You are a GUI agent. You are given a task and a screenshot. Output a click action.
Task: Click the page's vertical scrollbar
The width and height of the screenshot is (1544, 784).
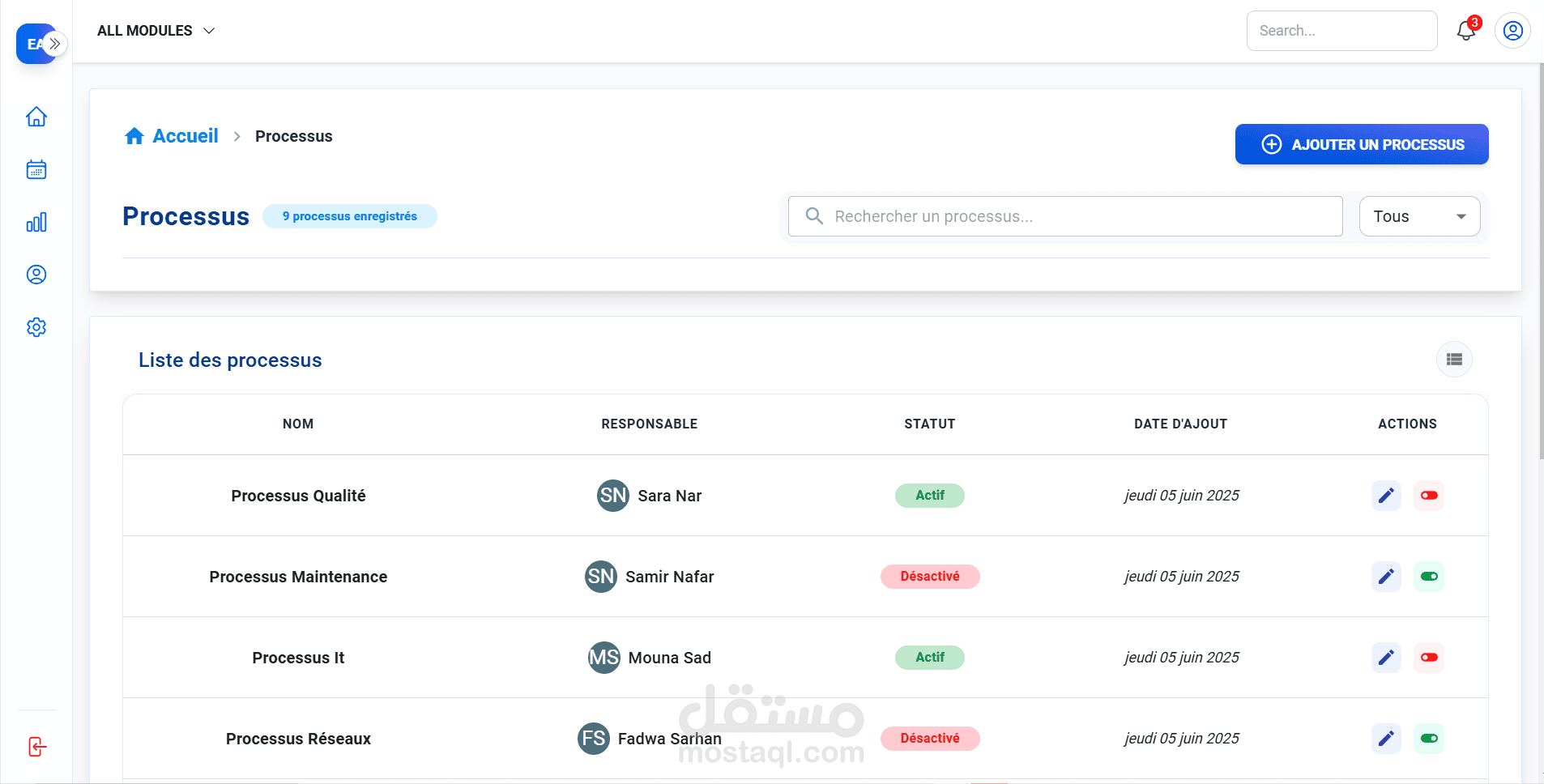(x=1541, y=261)
